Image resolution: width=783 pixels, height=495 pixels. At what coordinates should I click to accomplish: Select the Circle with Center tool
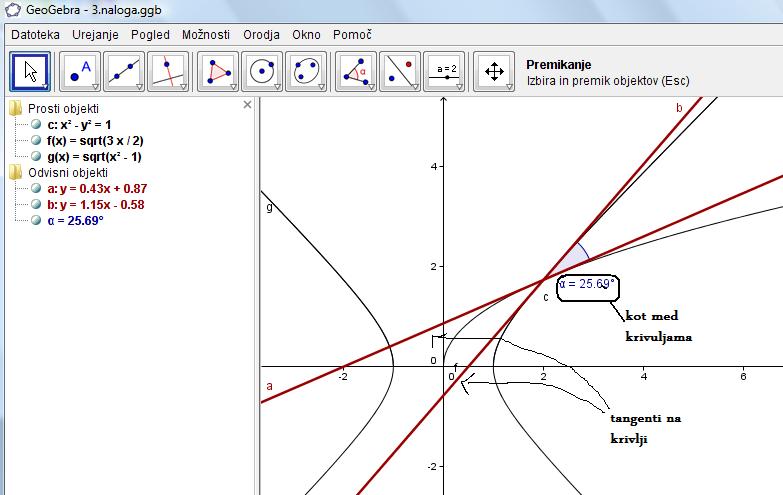pos(262,72)
